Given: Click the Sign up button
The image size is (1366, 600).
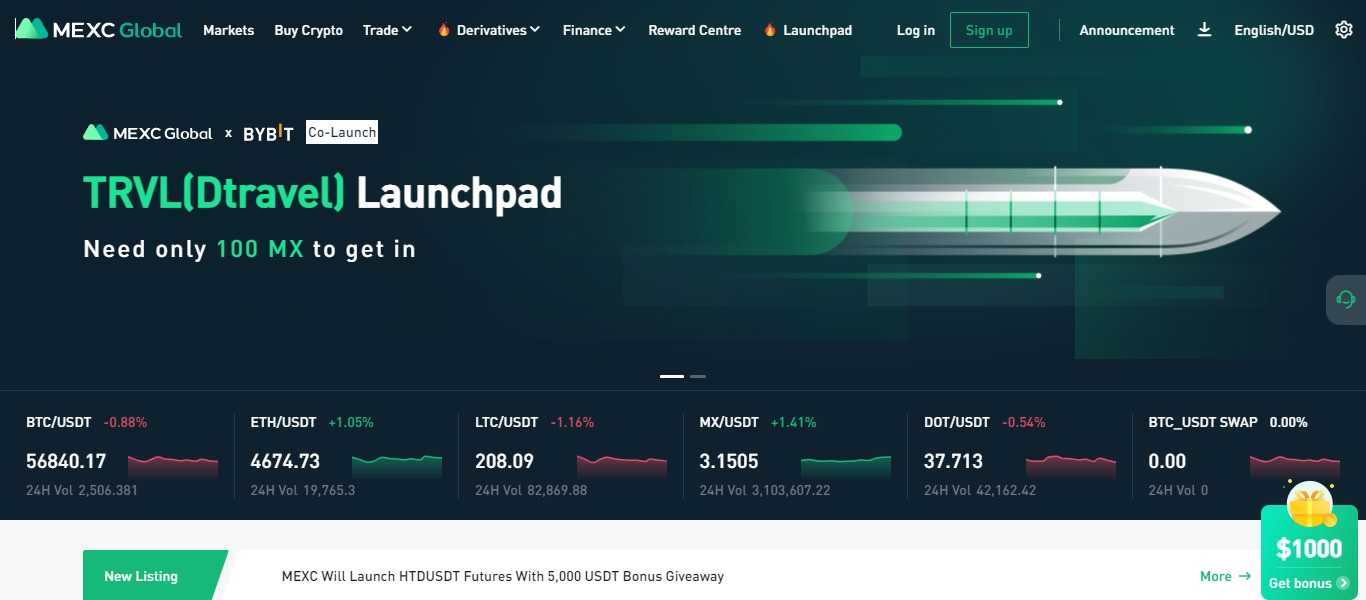Looking at the screenshot, I should tap(989, 30).
